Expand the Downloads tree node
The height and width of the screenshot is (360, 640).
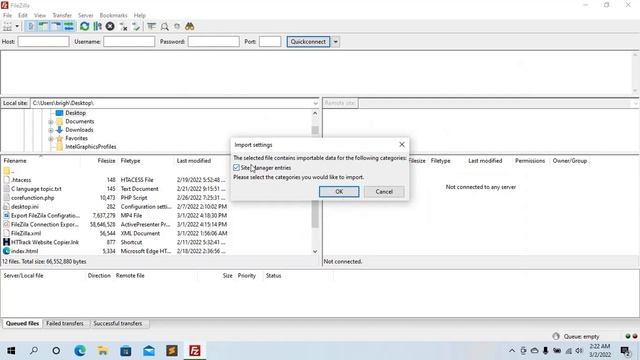(x=51, y=130)
